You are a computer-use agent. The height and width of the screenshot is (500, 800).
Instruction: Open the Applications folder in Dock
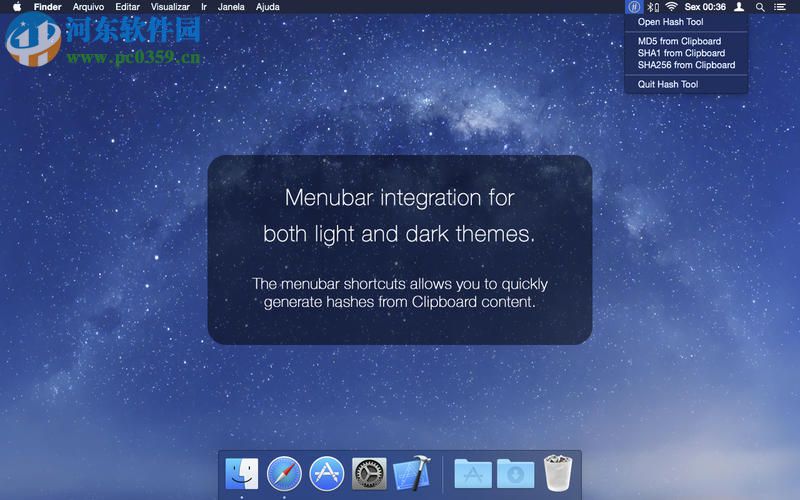(x=473, y=473)
